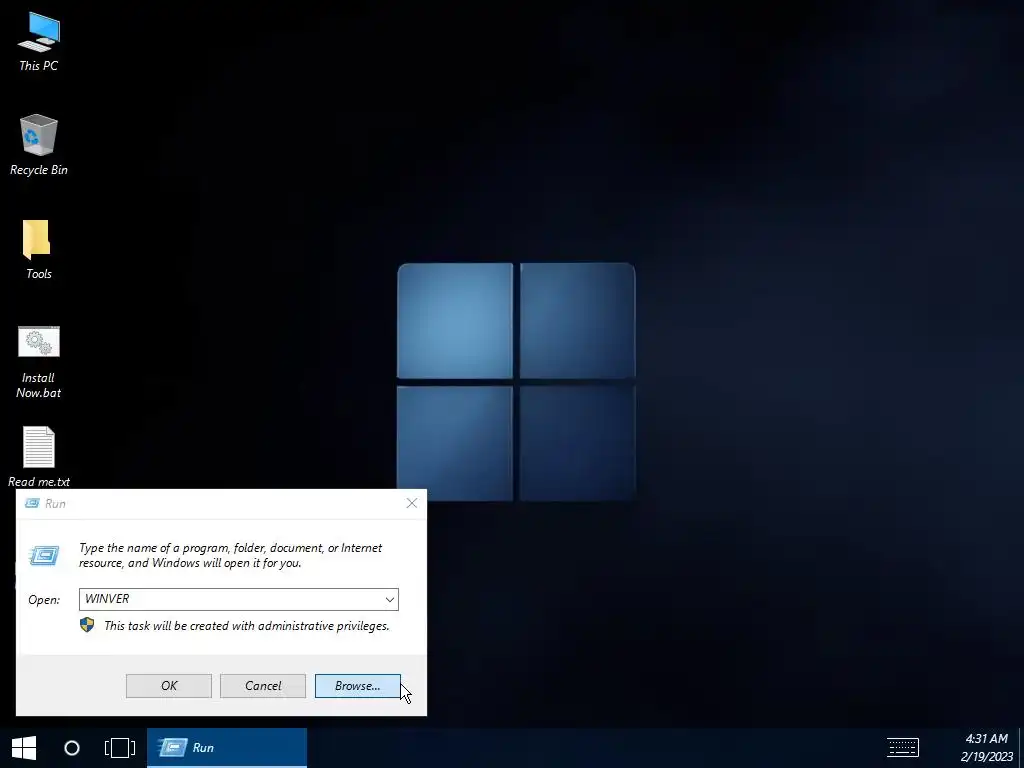
Task: Click the 'Open:' label
Action: (44, 600)
